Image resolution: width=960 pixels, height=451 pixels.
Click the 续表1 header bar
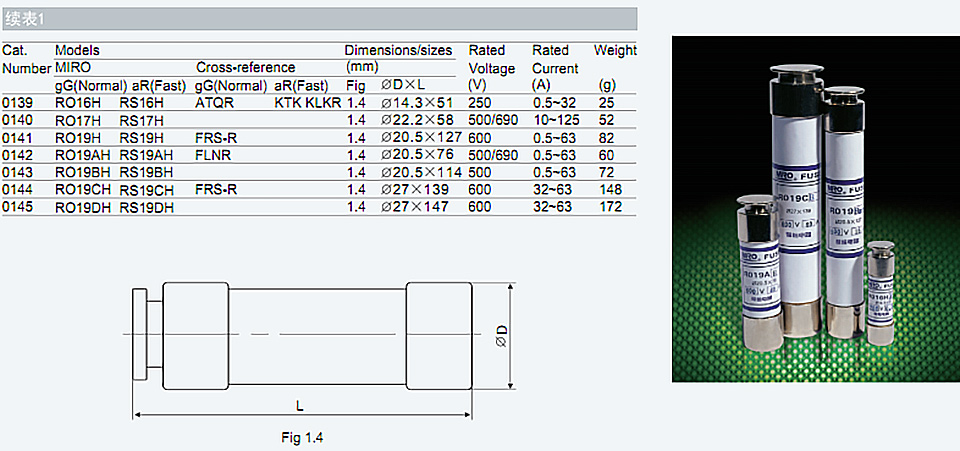(x=318, y=19)
